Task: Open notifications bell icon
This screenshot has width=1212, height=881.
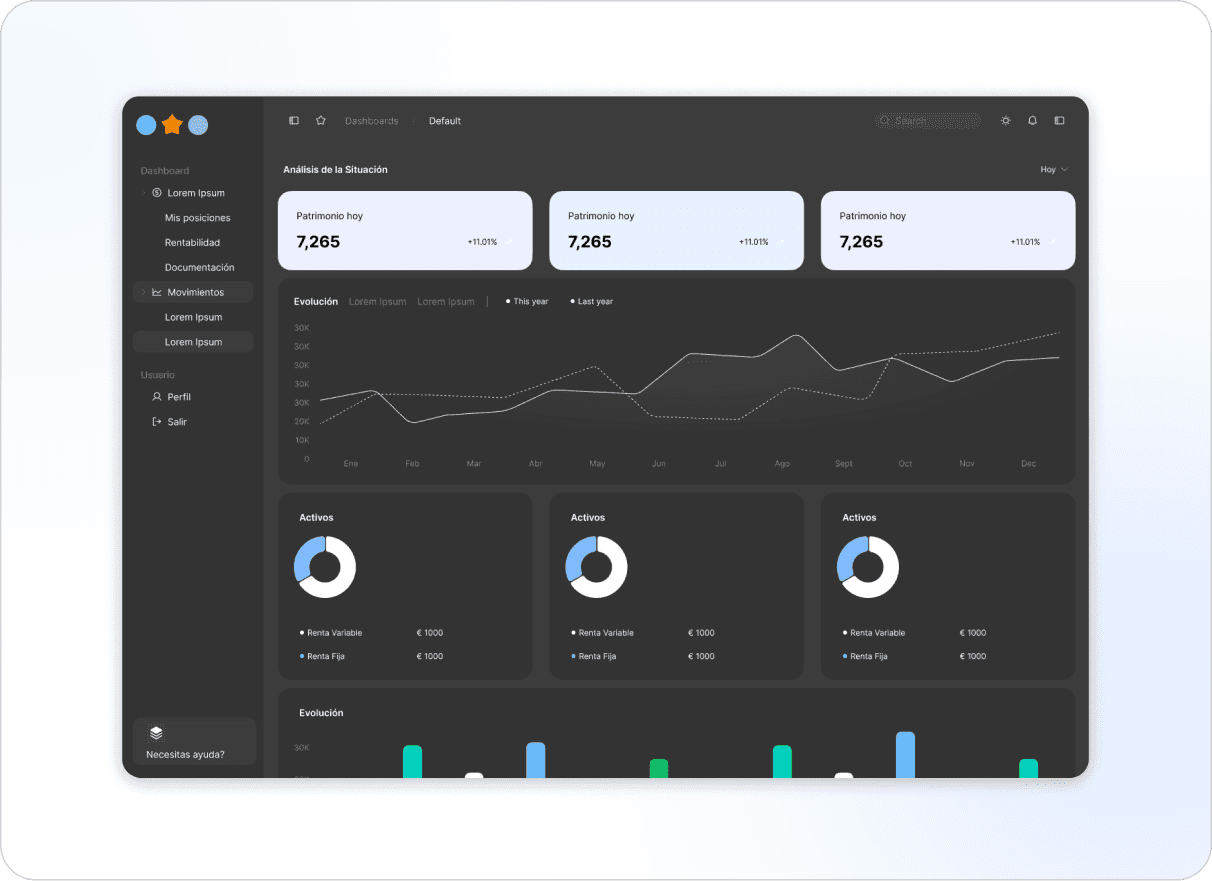Action: 1033,121
